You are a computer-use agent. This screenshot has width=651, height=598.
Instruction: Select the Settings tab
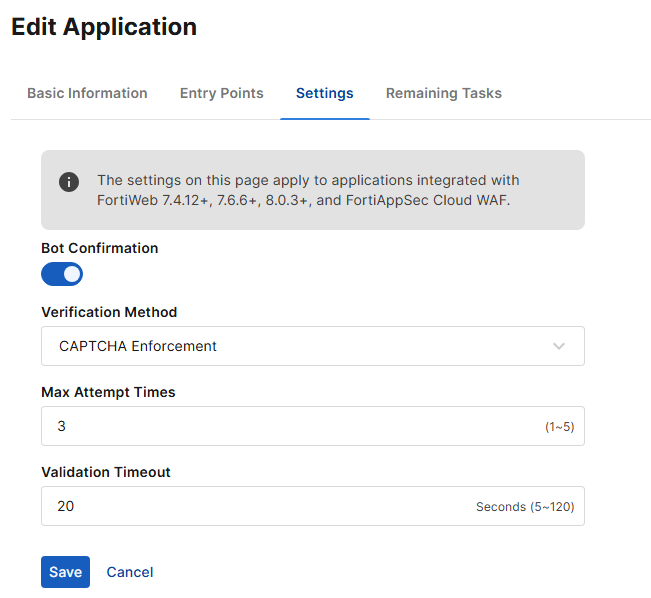click(x=324, y=93)
